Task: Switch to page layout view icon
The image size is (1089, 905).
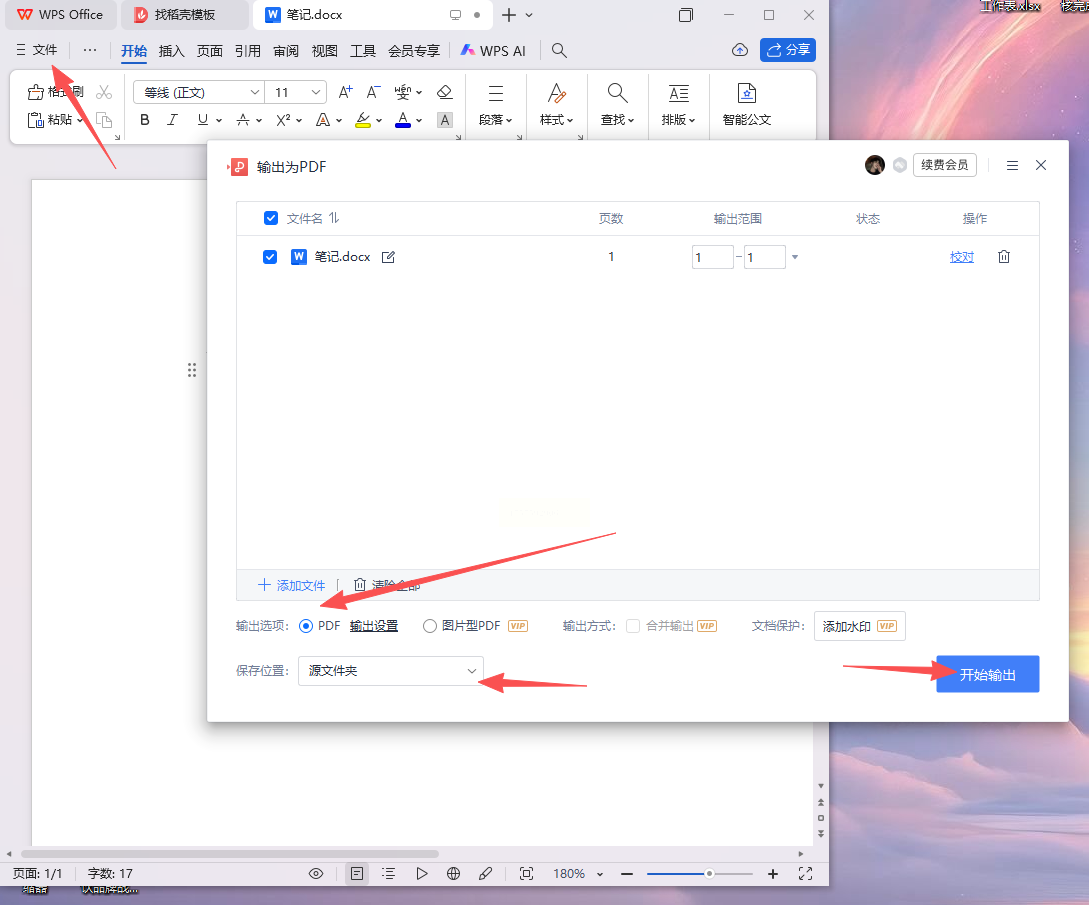Action: pos(357,874)
